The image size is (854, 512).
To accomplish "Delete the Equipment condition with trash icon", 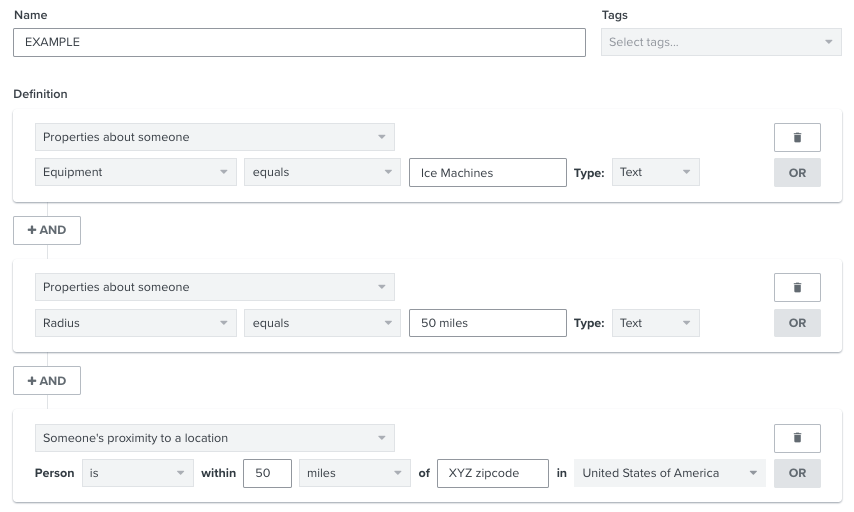I will tap(797, 137).
